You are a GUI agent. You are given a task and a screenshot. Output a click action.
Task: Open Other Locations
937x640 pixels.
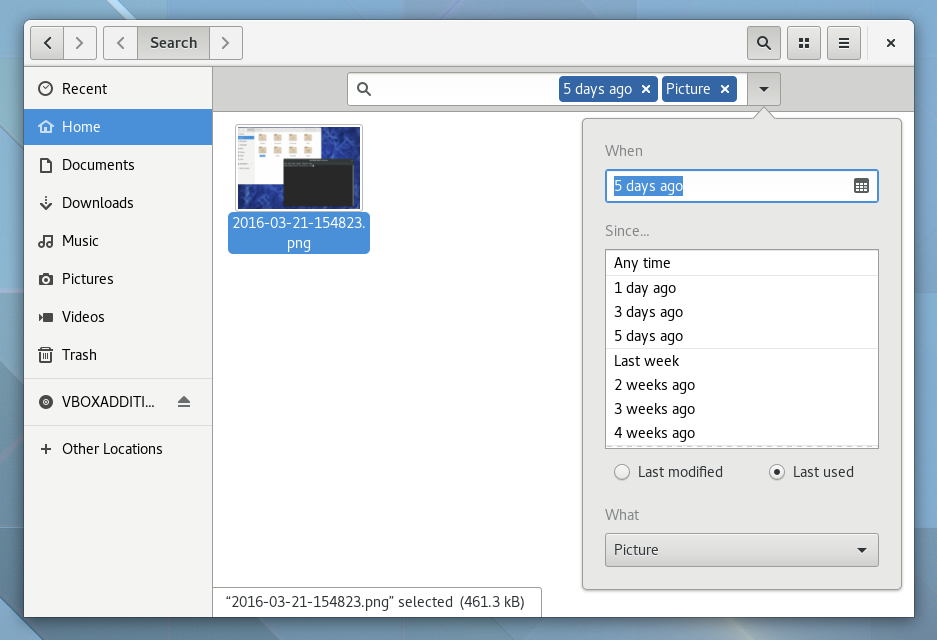(112, 449)
